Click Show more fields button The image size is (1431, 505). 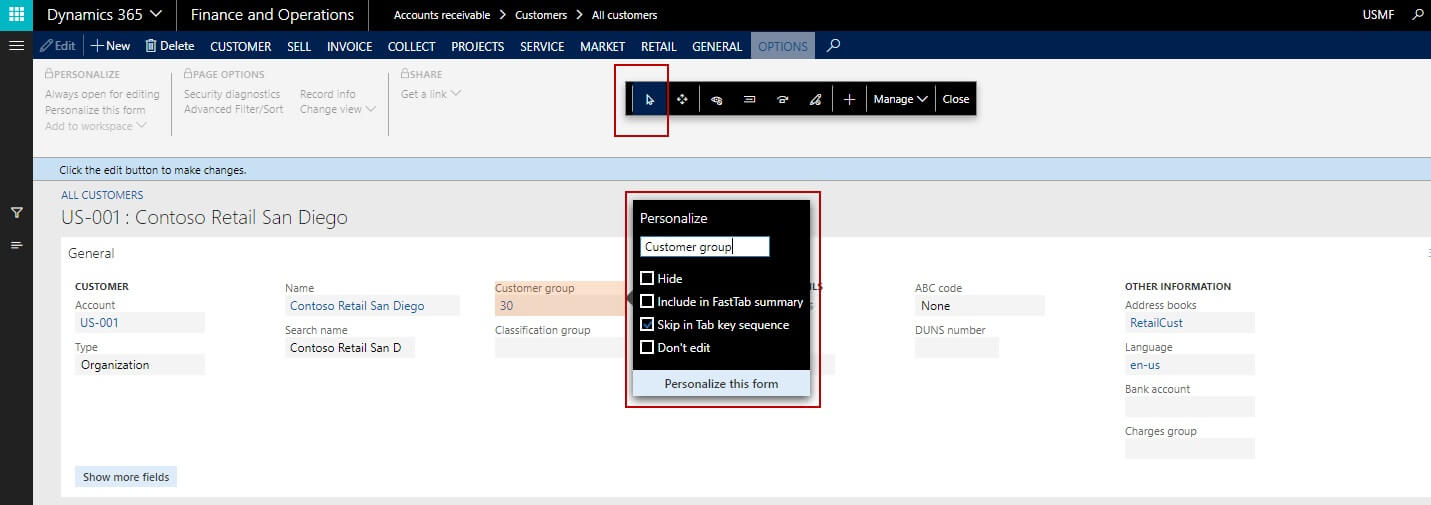tap(126, 477)
